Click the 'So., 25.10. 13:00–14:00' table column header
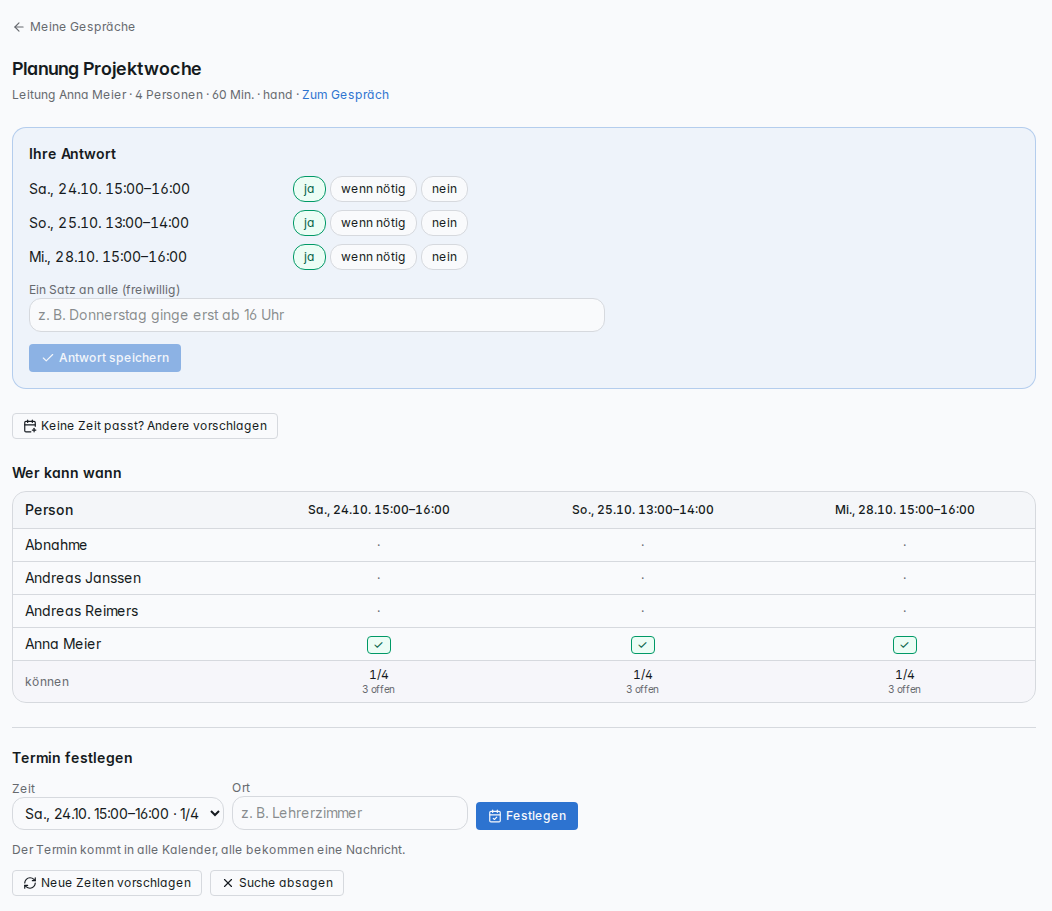 click(x=643, y=510)
